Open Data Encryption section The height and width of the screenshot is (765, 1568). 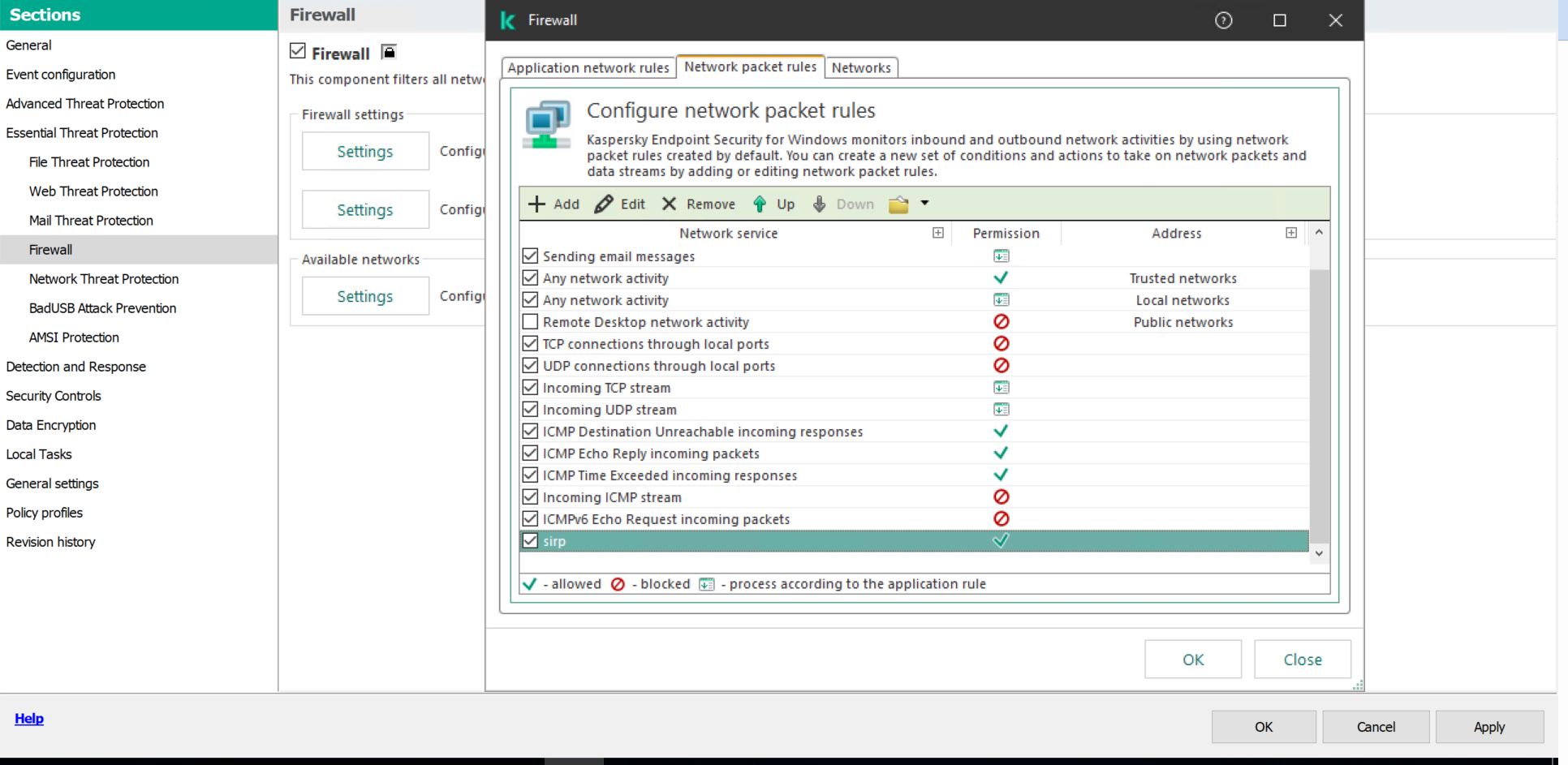[x=50, y=425]
